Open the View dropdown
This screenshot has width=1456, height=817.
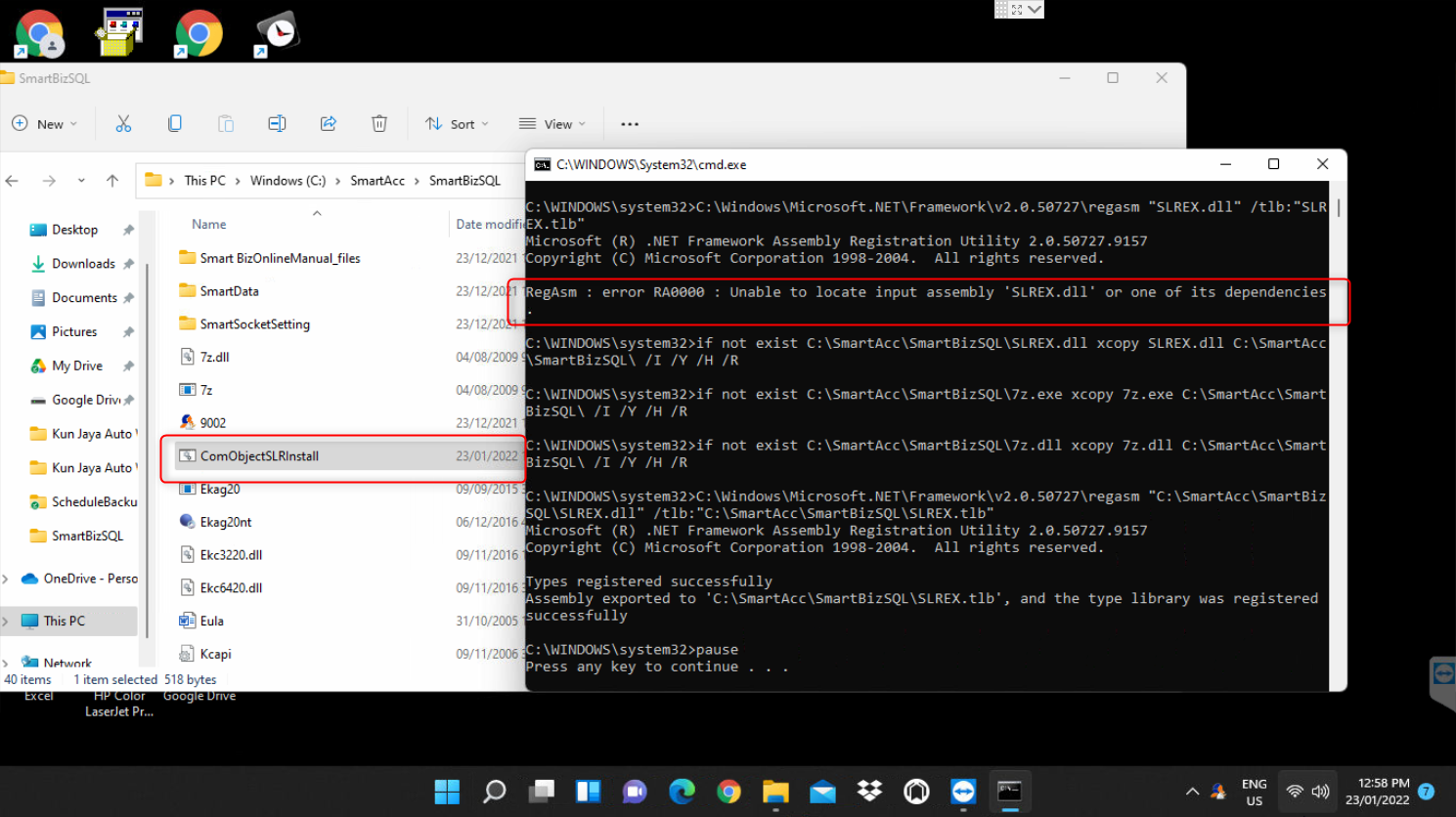(552, 124)
